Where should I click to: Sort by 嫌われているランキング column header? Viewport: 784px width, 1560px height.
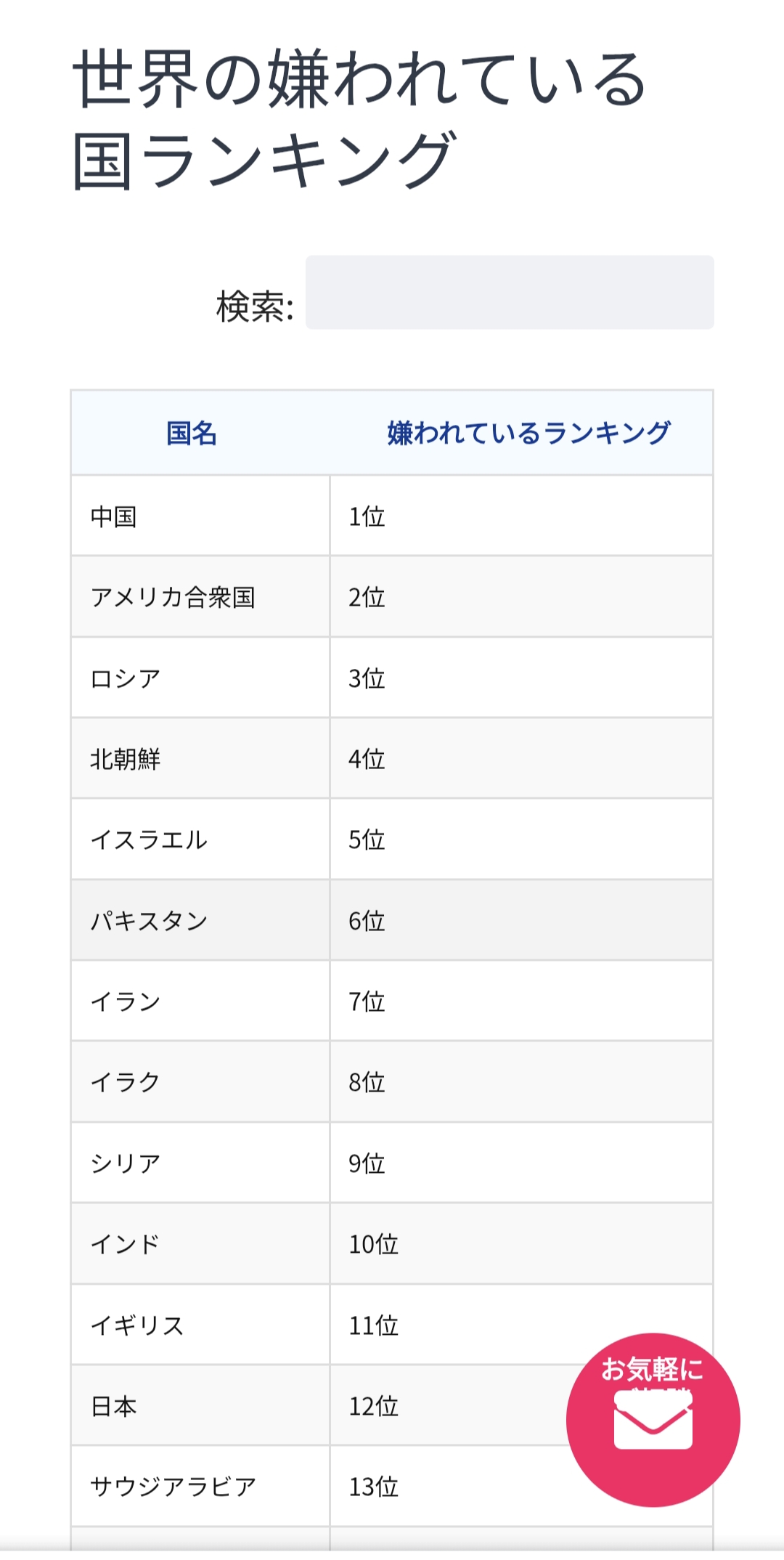[x=528, y=434]
